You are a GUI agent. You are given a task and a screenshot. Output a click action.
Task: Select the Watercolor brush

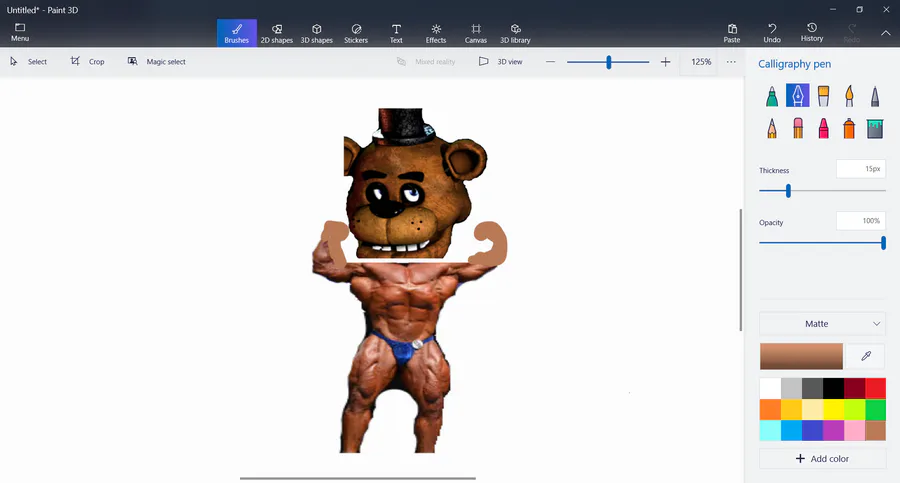[x=849, y=96]
